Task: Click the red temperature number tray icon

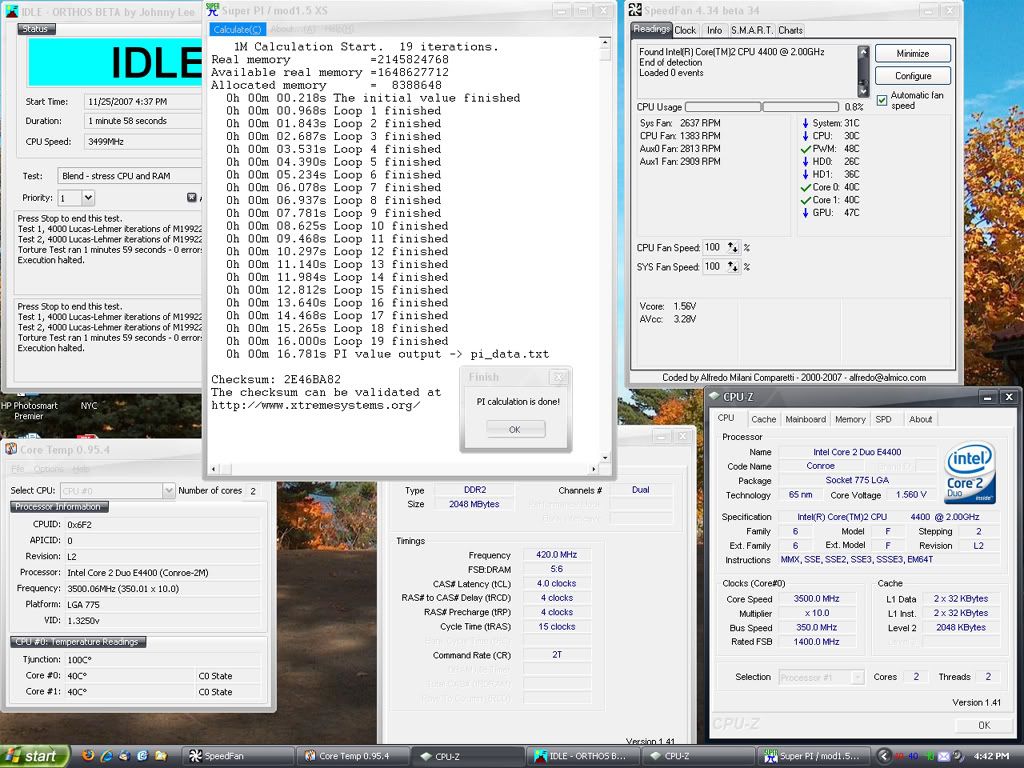Action: (899, 756)
